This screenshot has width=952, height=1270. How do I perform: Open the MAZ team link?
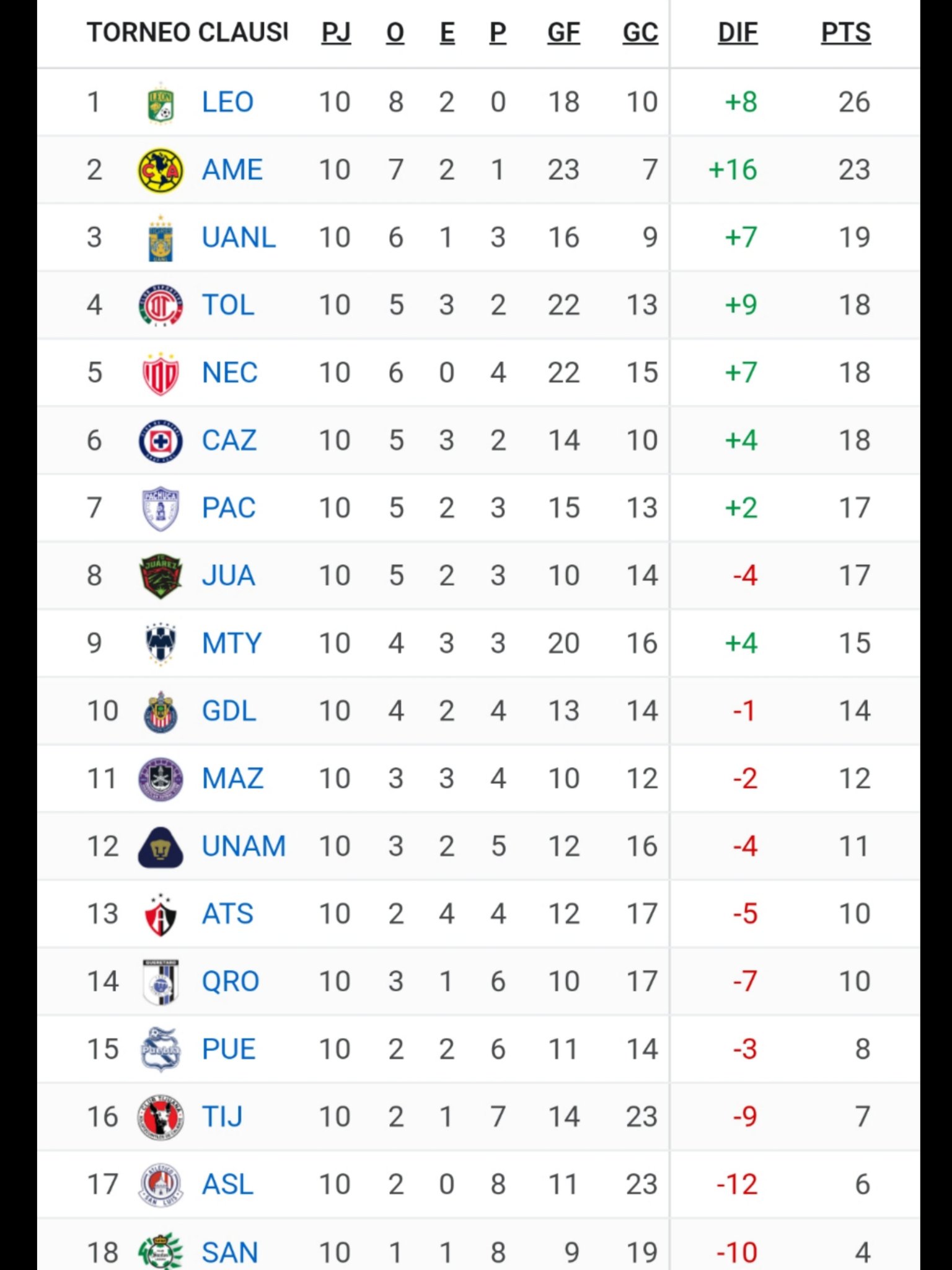click(232, 779)
